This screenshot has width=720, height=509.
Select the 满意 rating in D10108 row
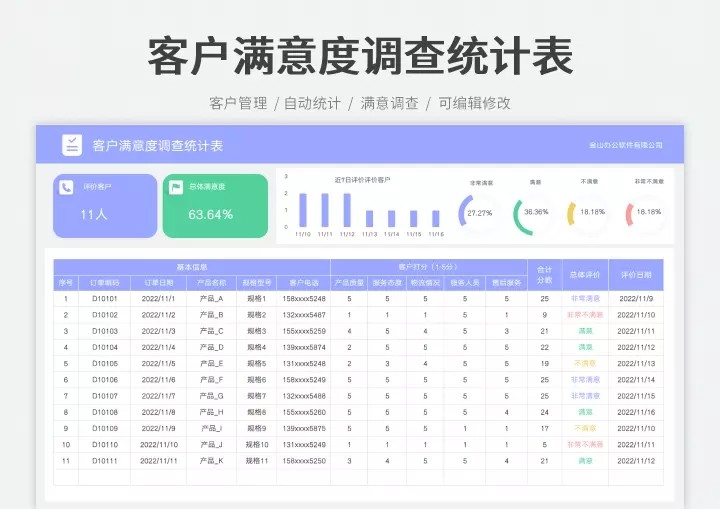(585, 412)
